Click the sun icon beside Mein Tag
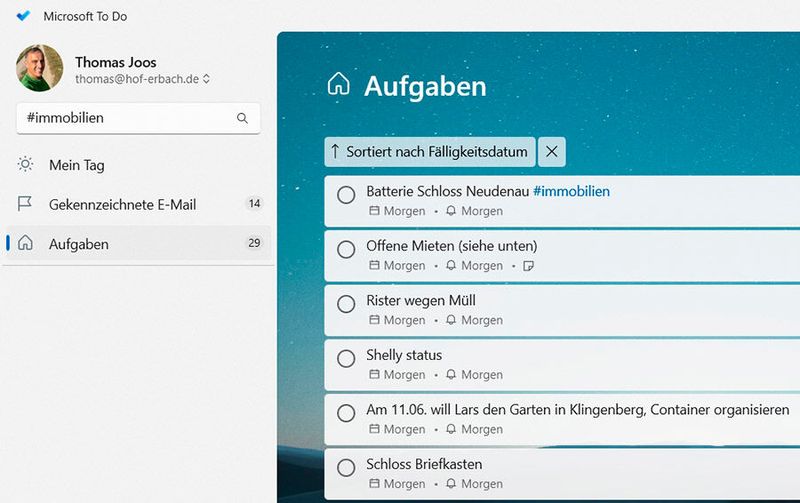This screenshot has width=800, height=503. [x=25, y=164]
